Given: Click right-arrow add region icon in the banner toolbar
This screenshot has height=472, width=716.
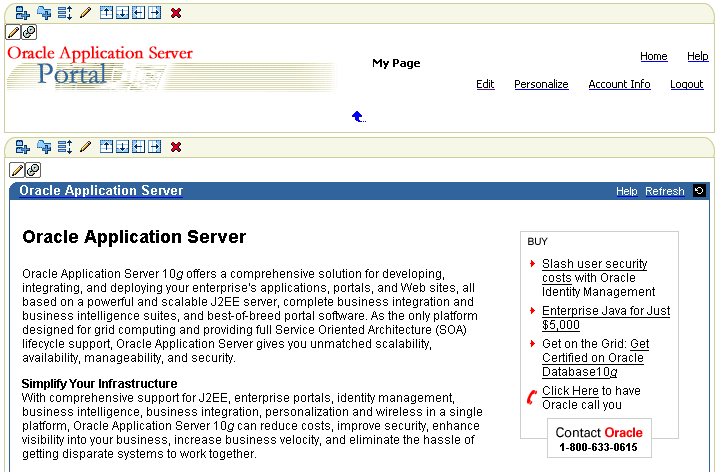Looking at the screenshot, I should (155, 13).
